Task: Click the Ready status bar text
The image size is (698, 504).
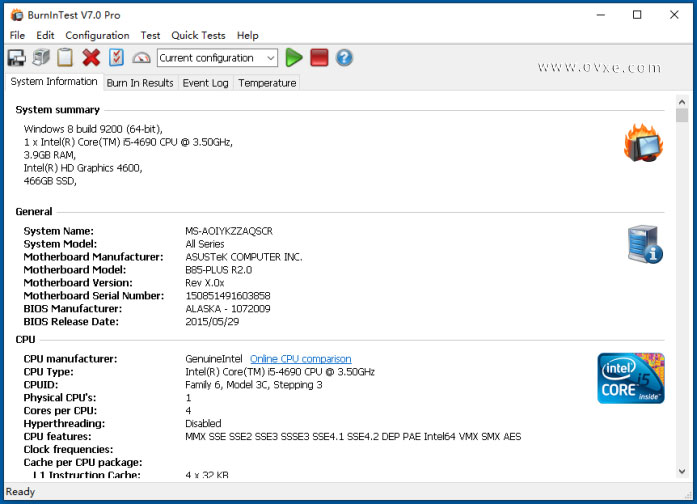Action: 20,492
